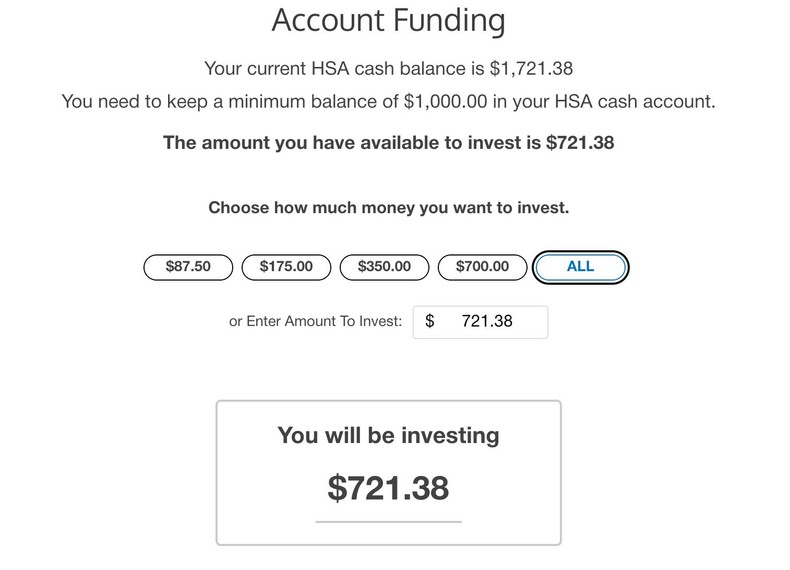Click the underline beneath the summary total
The height and width of the screenshot is (570, 790).
pos(388,521)
